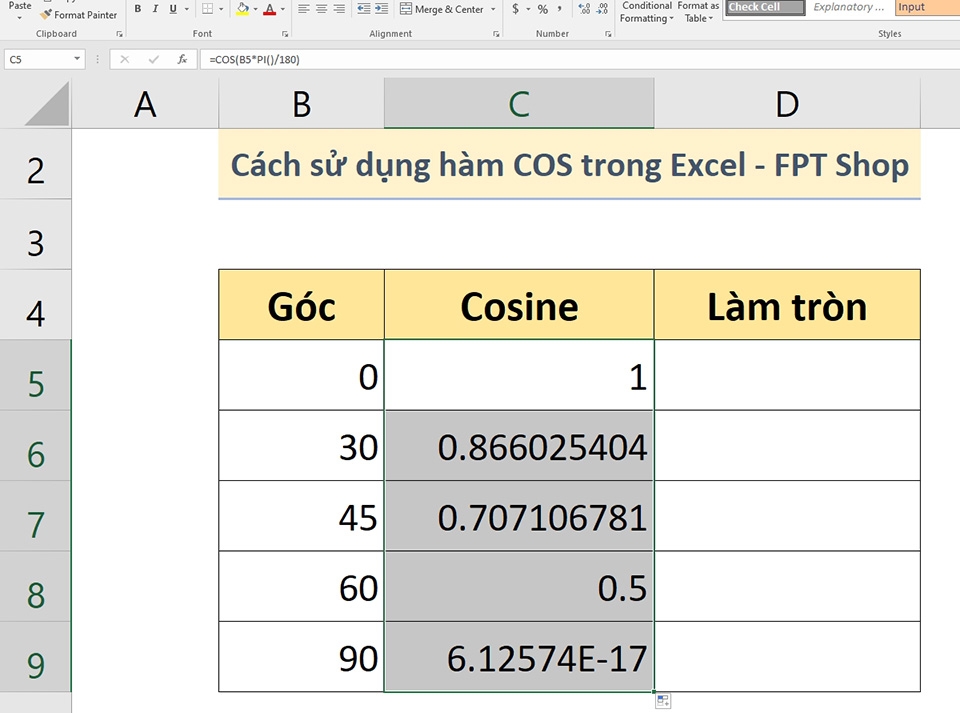Apply bold formatting from the Font group
960x713 pixels.
(x=137, y=7)
